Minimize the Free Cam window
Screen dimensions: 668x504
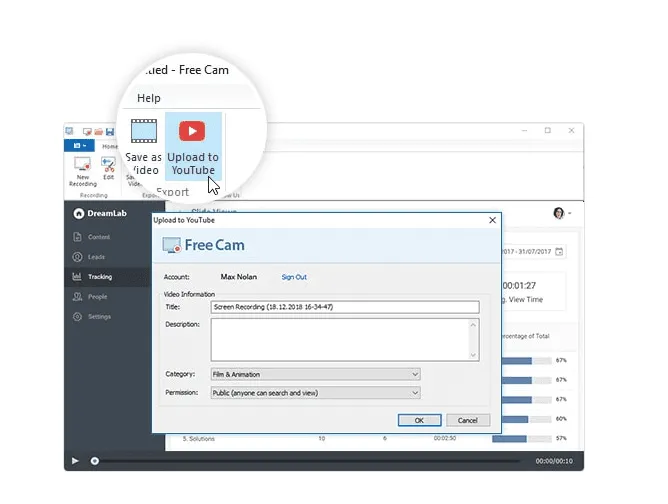[x=524, y=130]
